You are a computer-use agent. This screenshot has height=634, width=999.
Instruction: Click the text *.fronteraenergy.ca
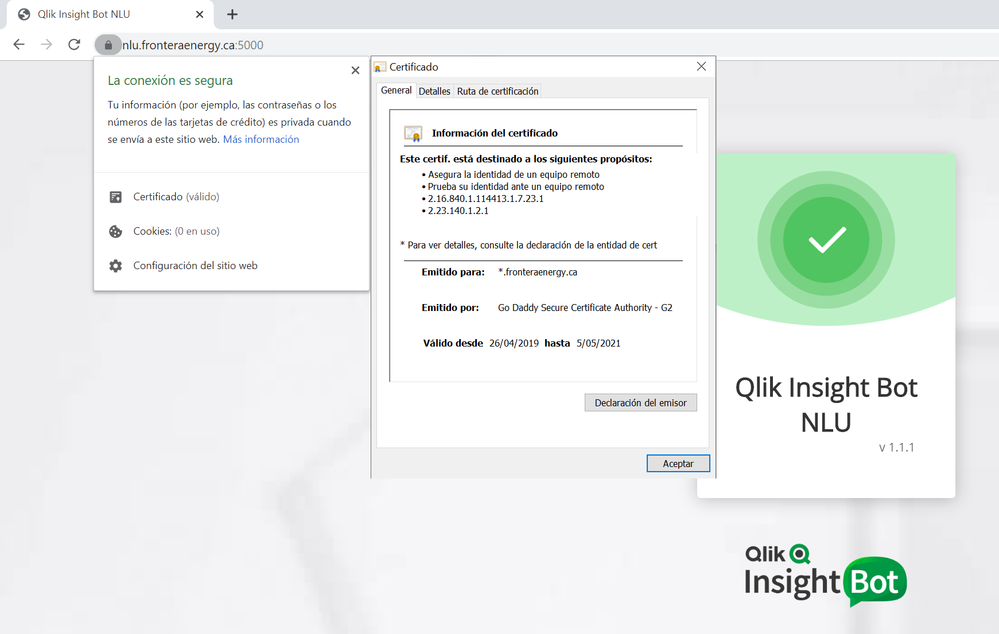pos(538,272)
